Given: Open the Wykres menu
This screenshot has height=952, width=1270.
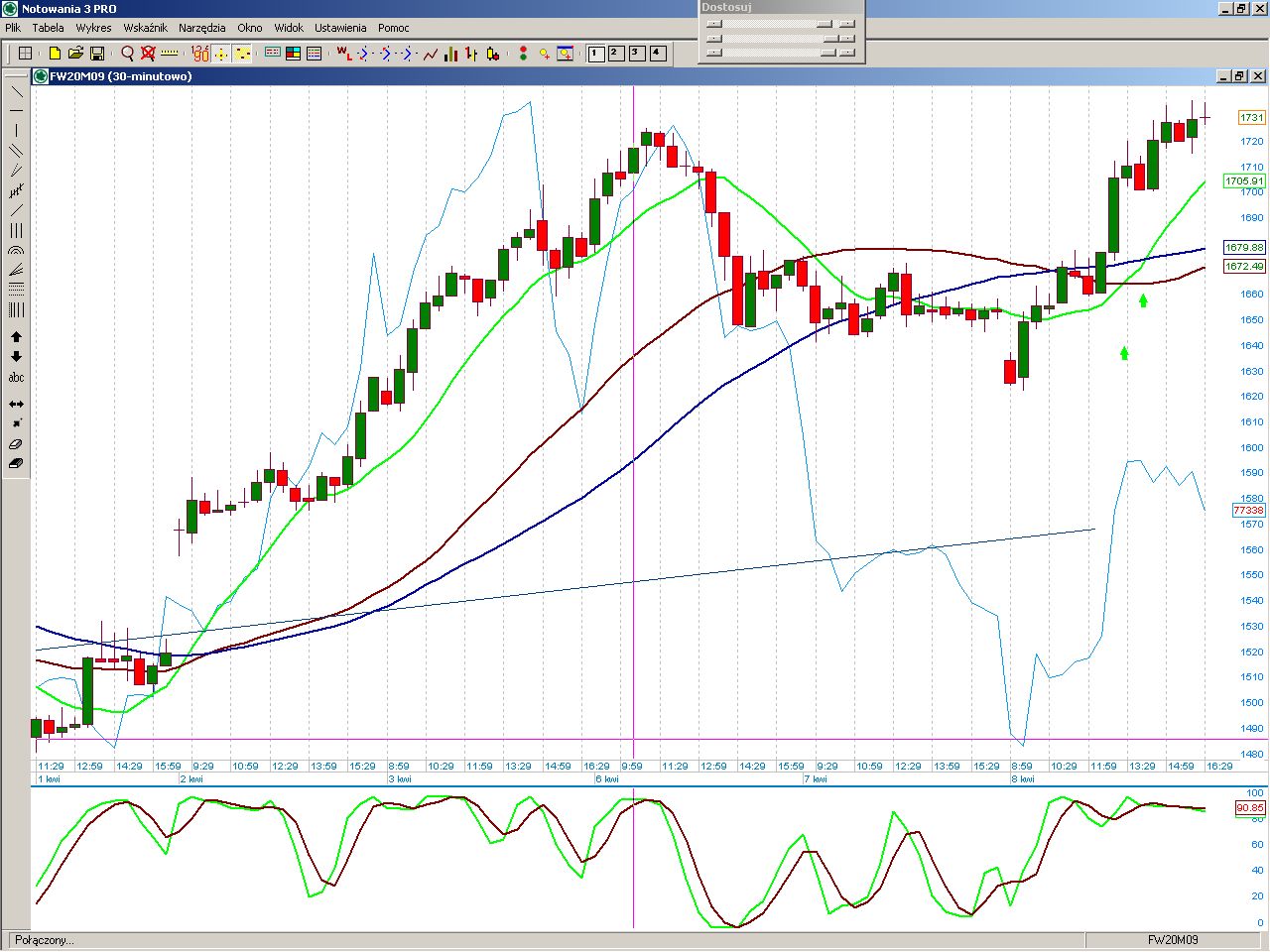Looking at the screenshot, I should (94, 28).
